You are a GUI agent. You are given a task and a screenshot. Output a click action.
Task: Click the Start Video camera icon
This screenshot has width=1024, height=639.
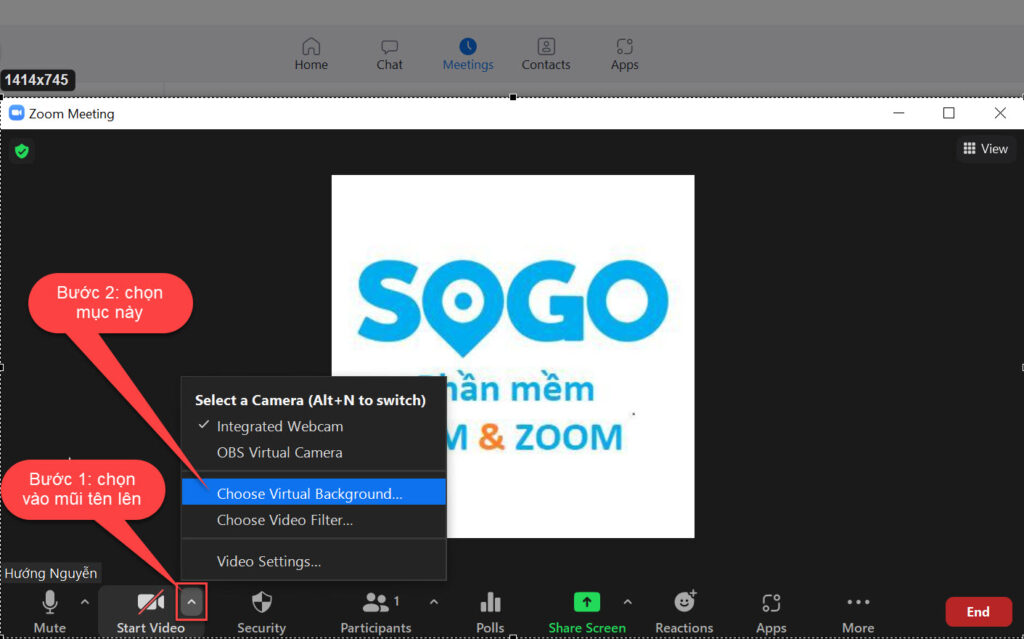[151, 603]
